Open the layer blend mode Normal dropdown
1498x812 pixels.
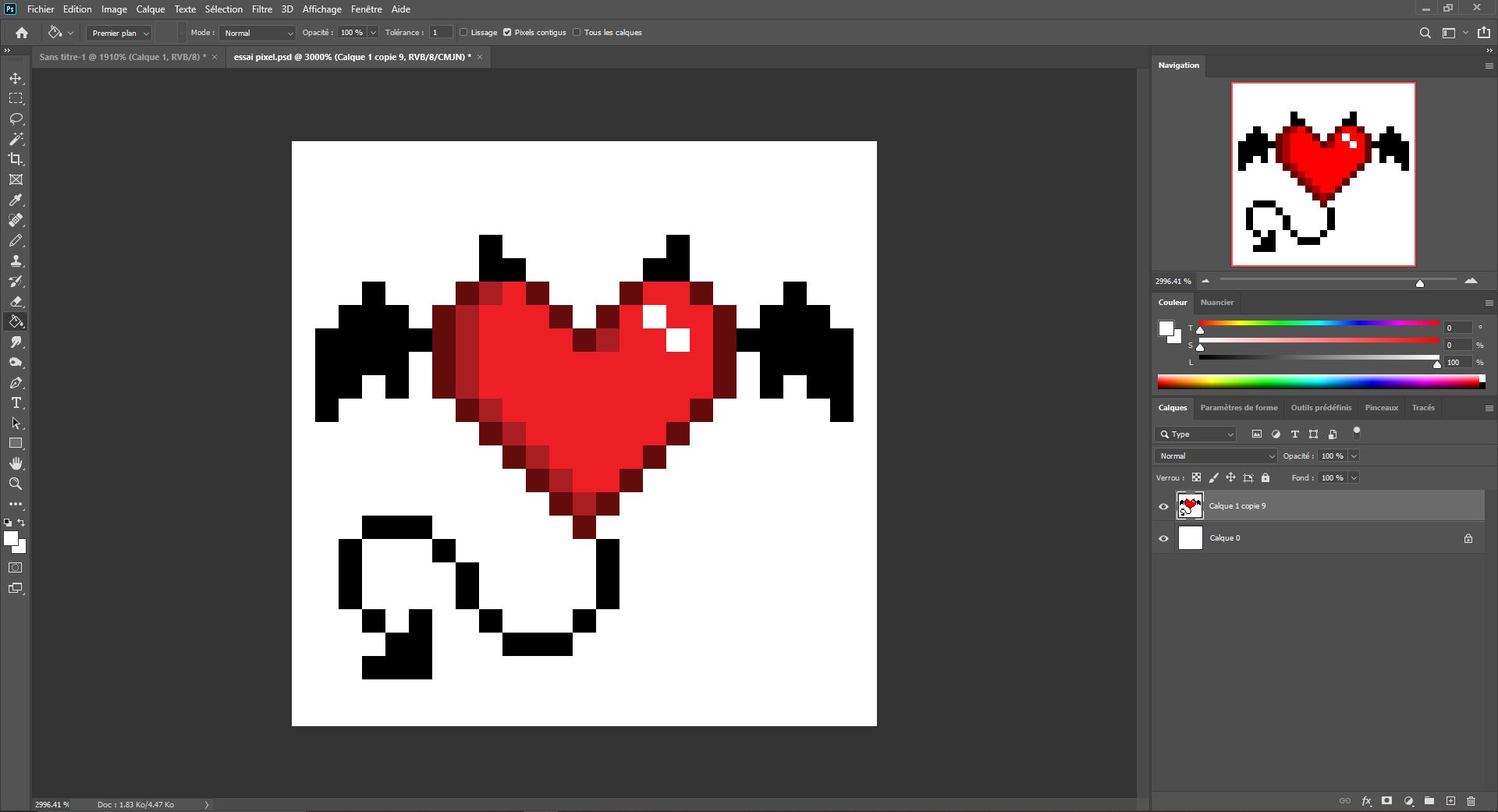pyautogui.click(x=1215, y=456)
